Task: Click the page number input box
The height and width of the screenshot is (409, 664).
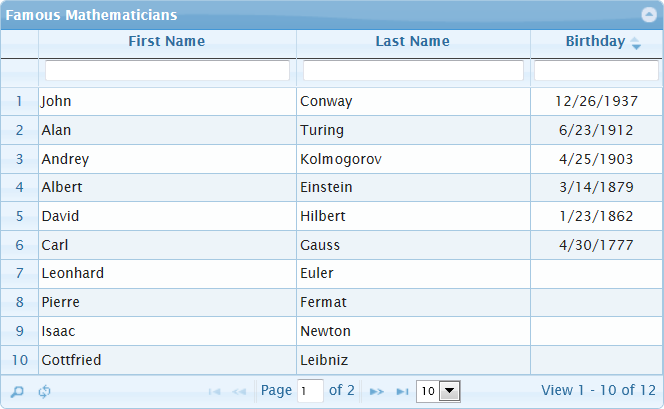Action: [x=310, y=391]
